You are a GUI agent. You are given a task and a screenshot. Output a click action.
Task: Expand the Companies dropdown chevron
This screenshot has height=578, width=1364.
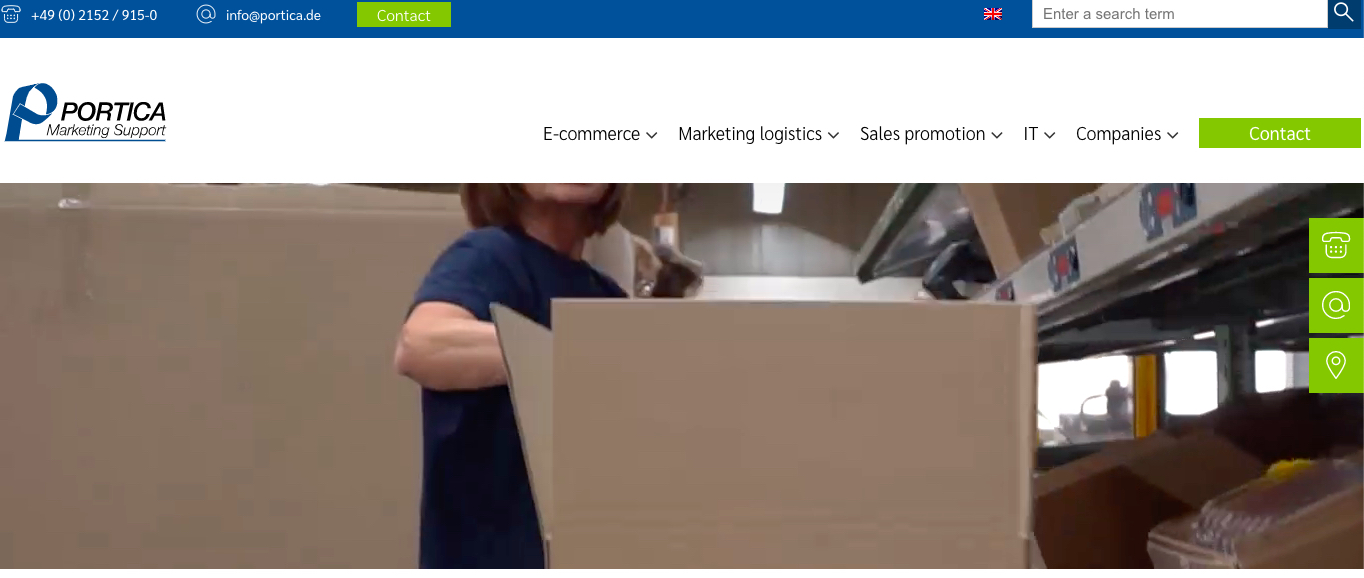1173,135
